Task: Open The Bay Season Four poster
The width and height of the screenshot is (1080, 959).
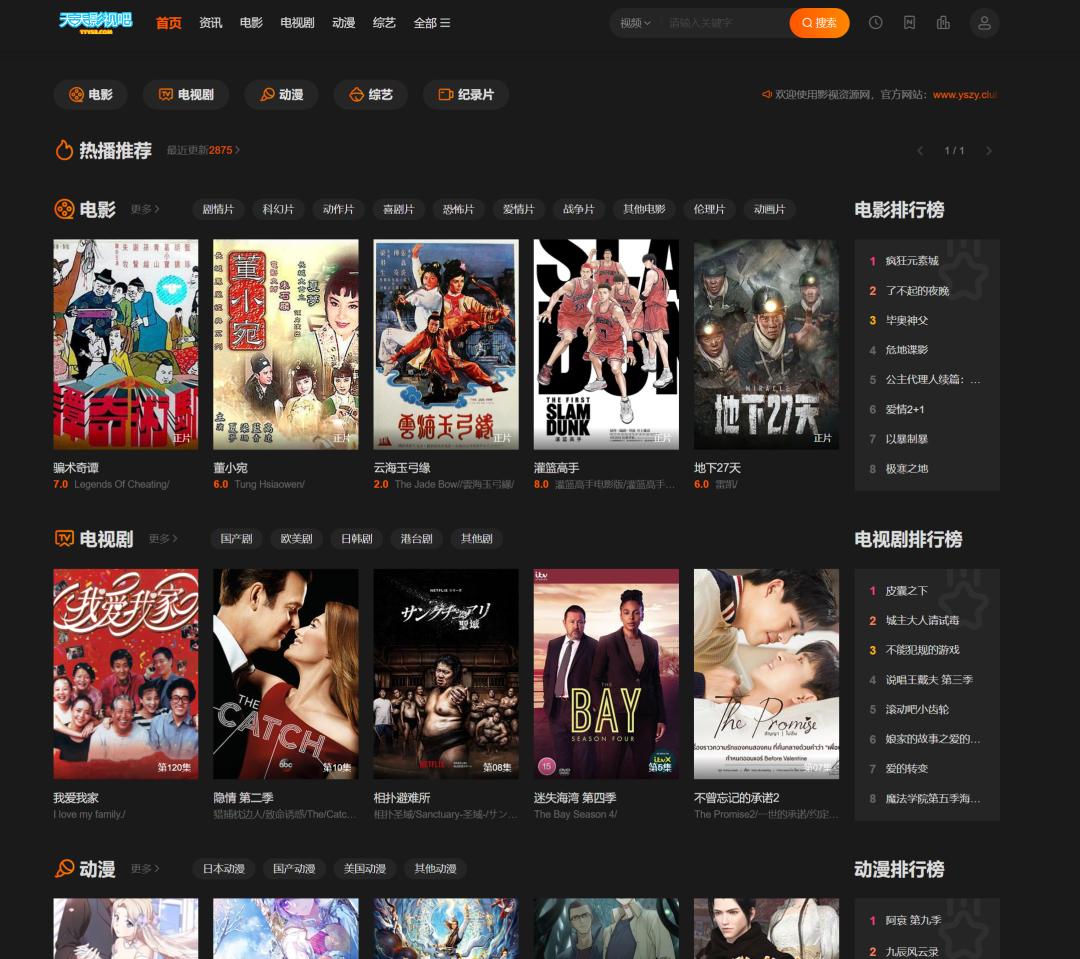Action: pyautogui.click(x=606, y=674)
